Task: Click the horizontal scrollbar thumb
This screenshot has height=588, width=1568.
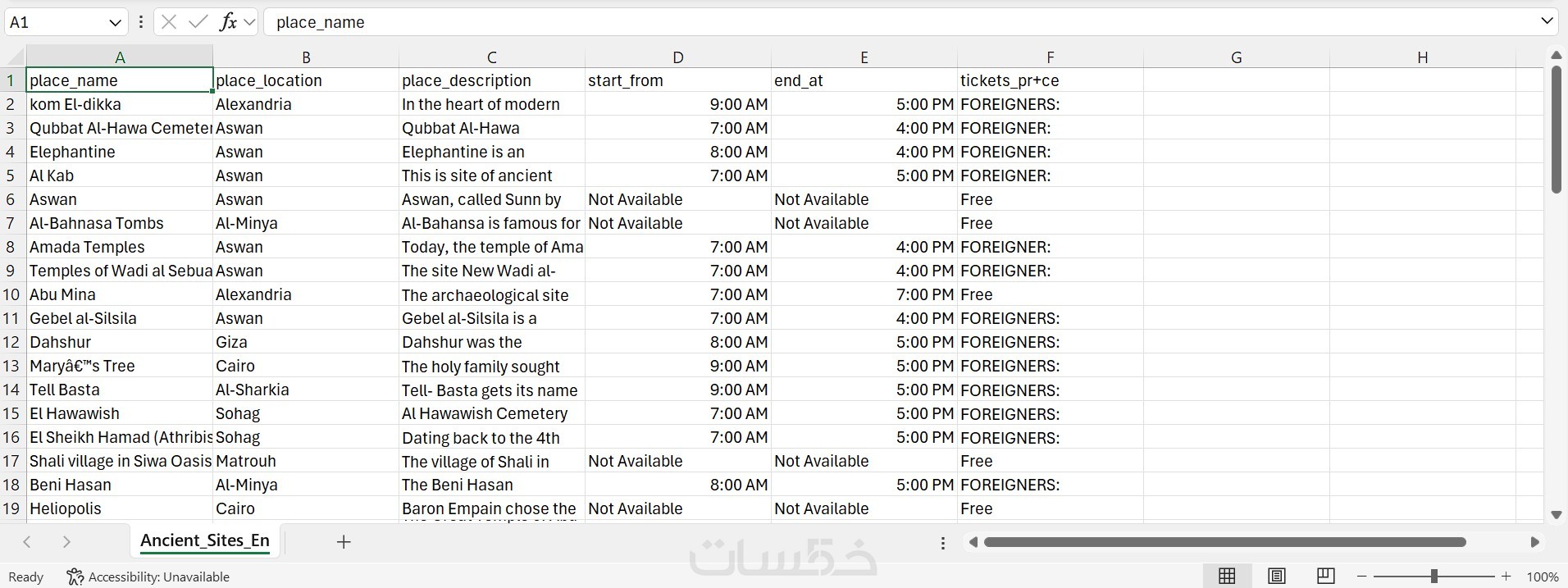Action: (x=1224, y=542)
